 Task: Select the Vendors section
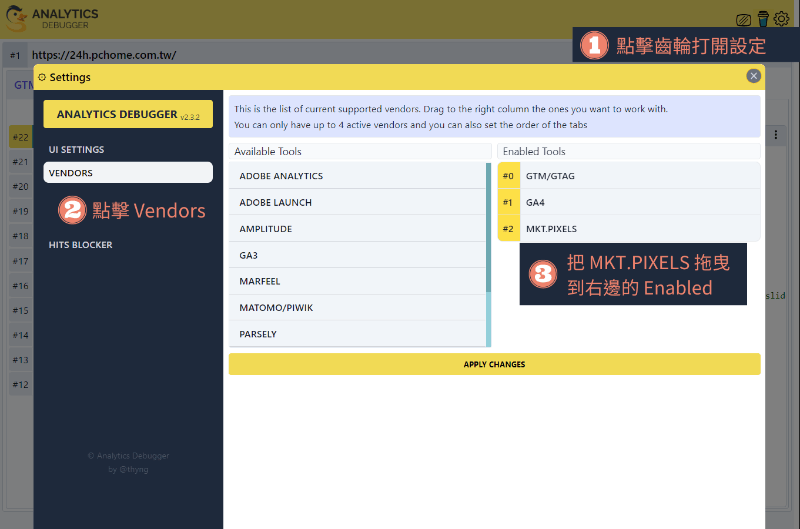click(x=128, y=173)
